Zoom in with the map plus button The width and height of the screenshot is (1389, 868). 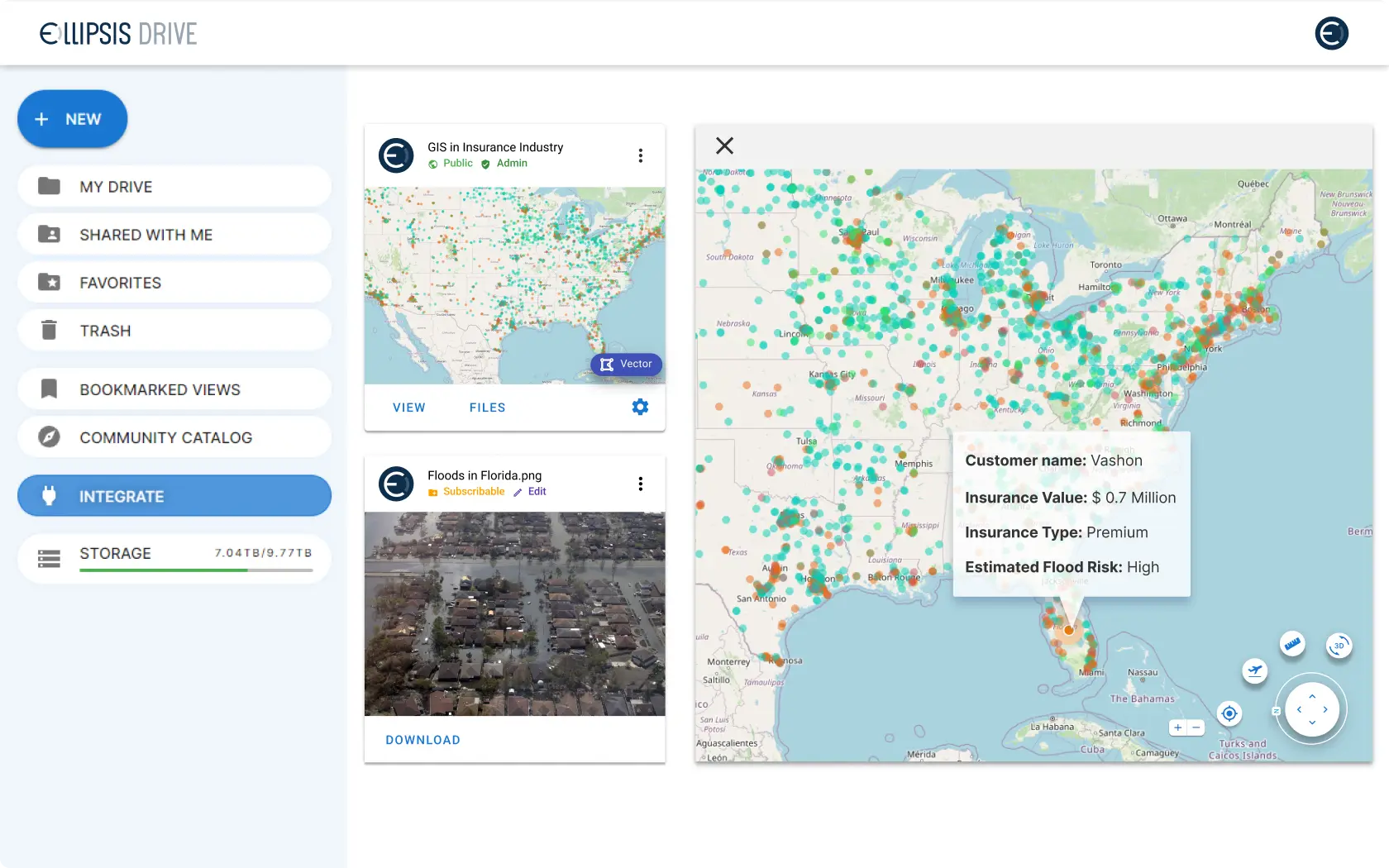click(x=1177, y=727)
